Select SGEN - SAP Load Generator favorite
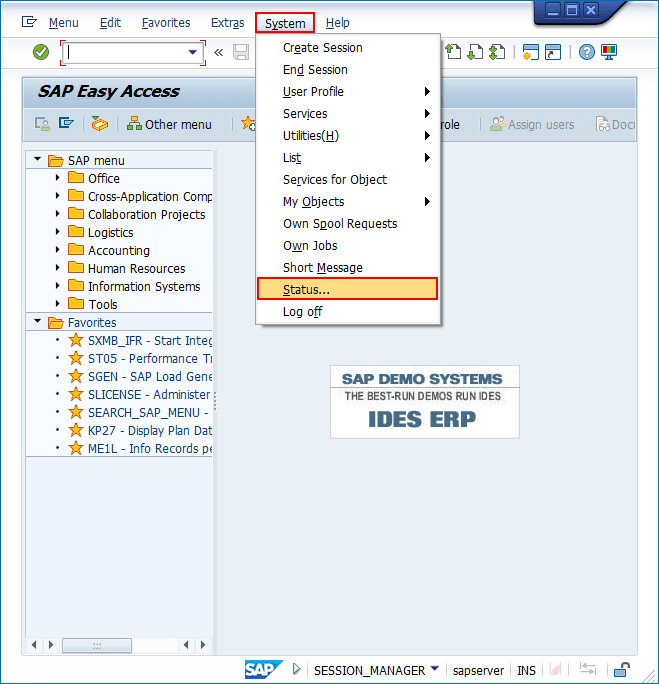The image size is (659, 684). click(x=150, y=376)
